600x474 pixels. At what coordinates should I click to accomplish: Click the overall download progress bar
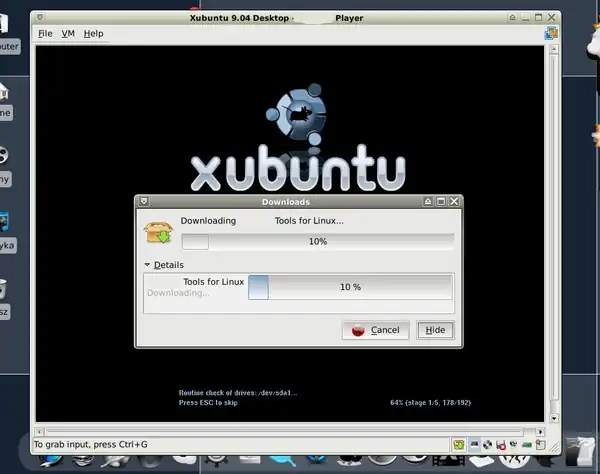[x=317, y=241]
